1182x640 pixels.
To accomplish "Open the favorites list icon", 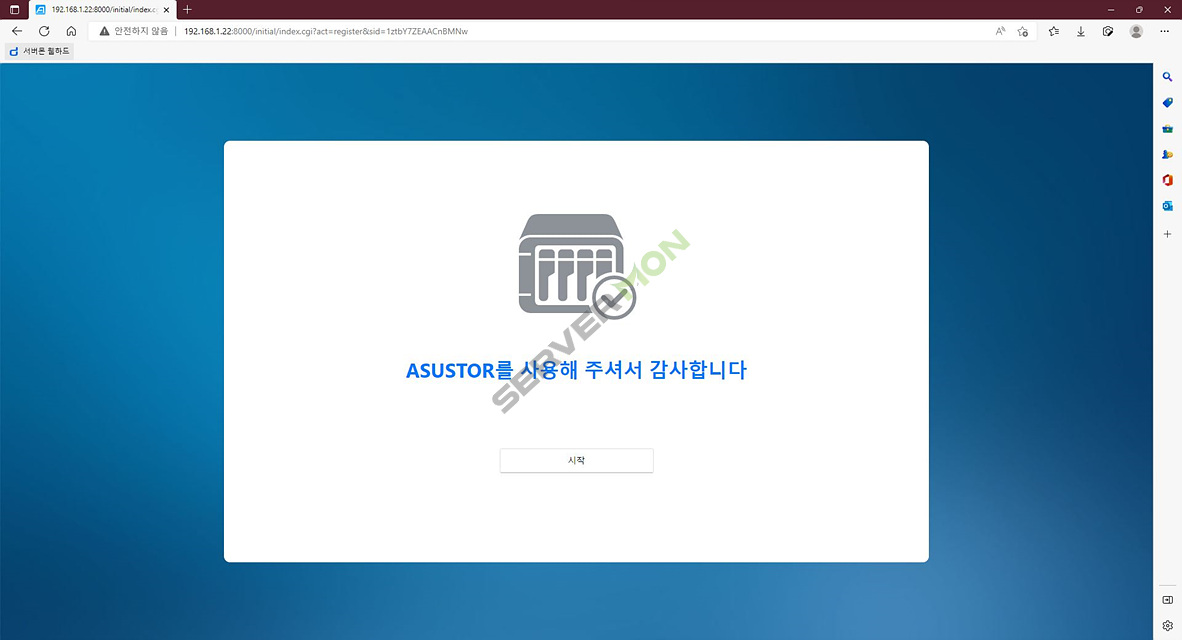I will coord(1054,31).
